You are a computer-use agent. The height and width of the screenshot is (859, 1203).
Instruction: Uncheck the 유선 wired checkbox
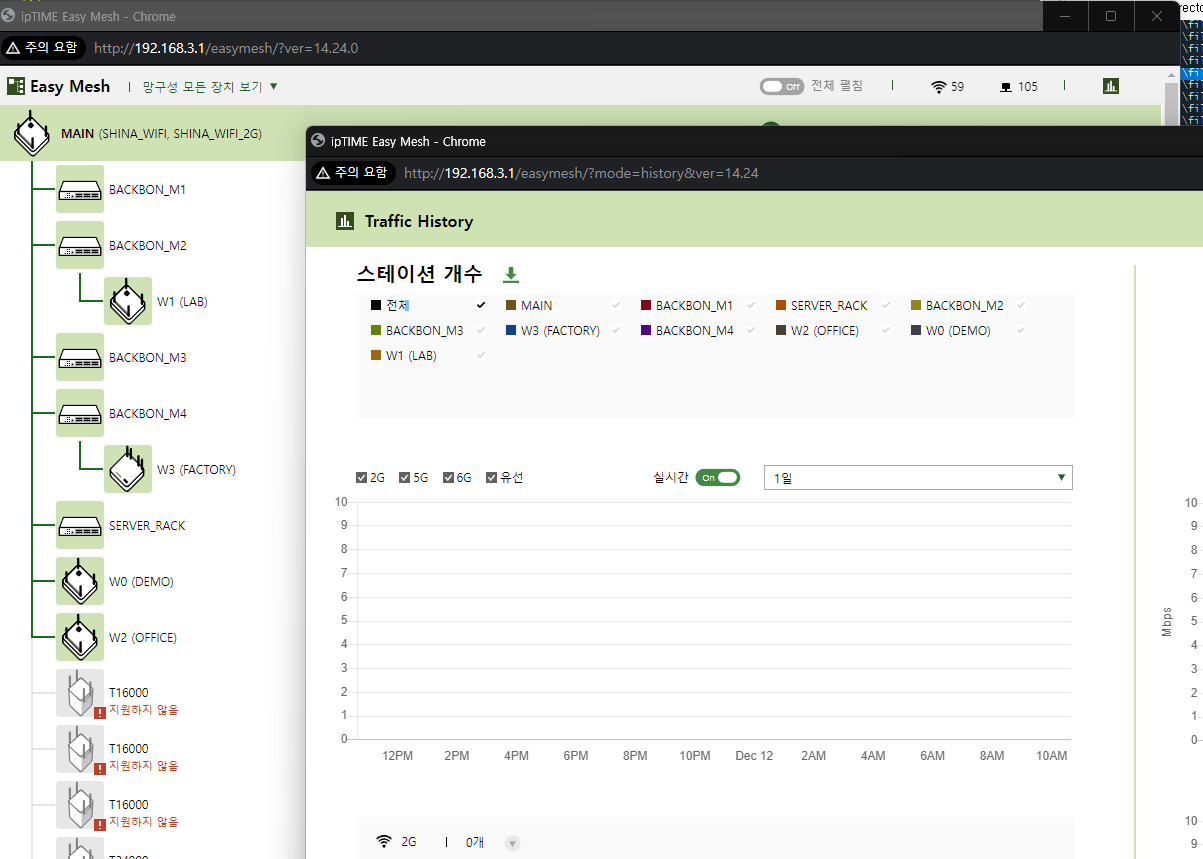[x=491, y=477]
